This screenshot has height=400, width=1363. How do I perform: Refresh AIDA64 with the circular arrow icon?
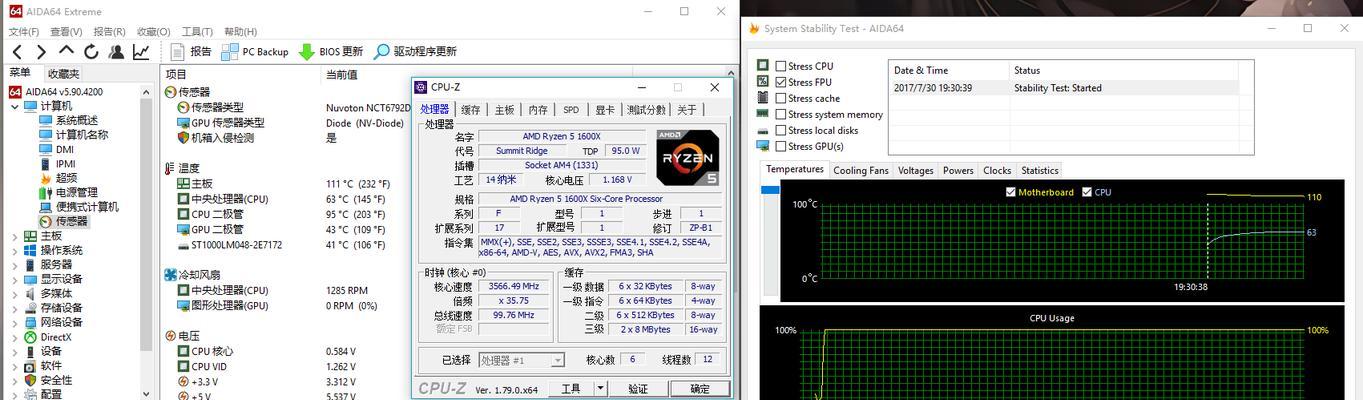92,52
